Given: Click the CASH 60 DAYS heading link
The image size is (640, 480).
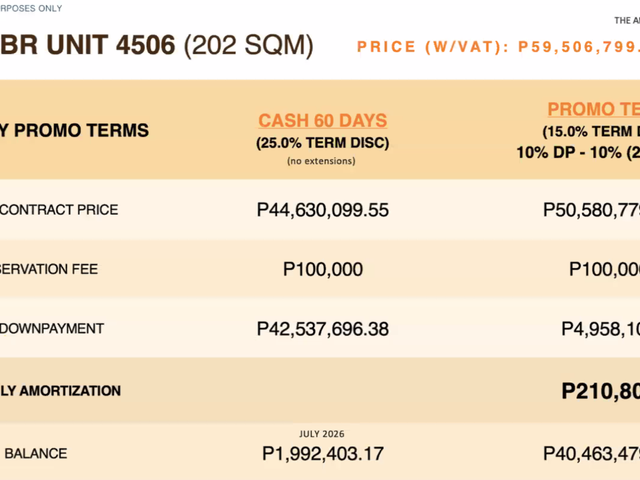Looking at the screenshot, I should point(322,120).
